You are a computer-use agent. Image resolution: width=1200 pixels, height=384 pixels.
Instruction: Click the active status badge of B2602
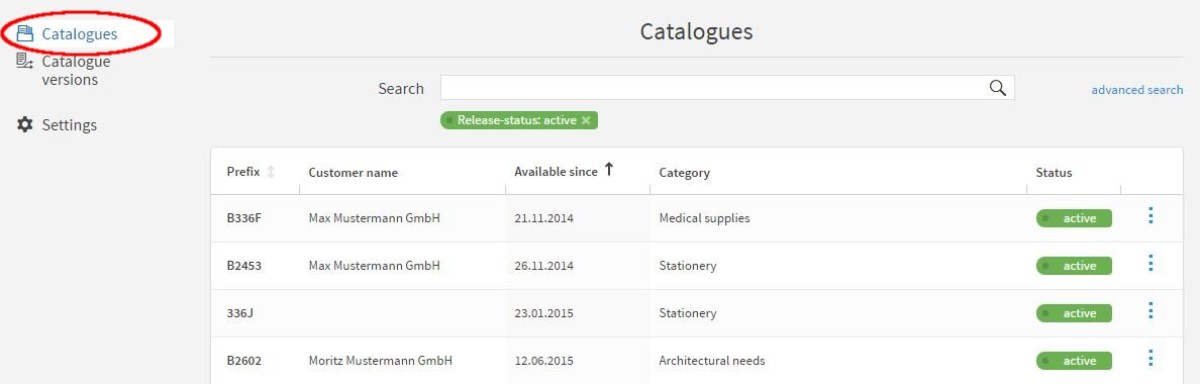[1073, 361]
